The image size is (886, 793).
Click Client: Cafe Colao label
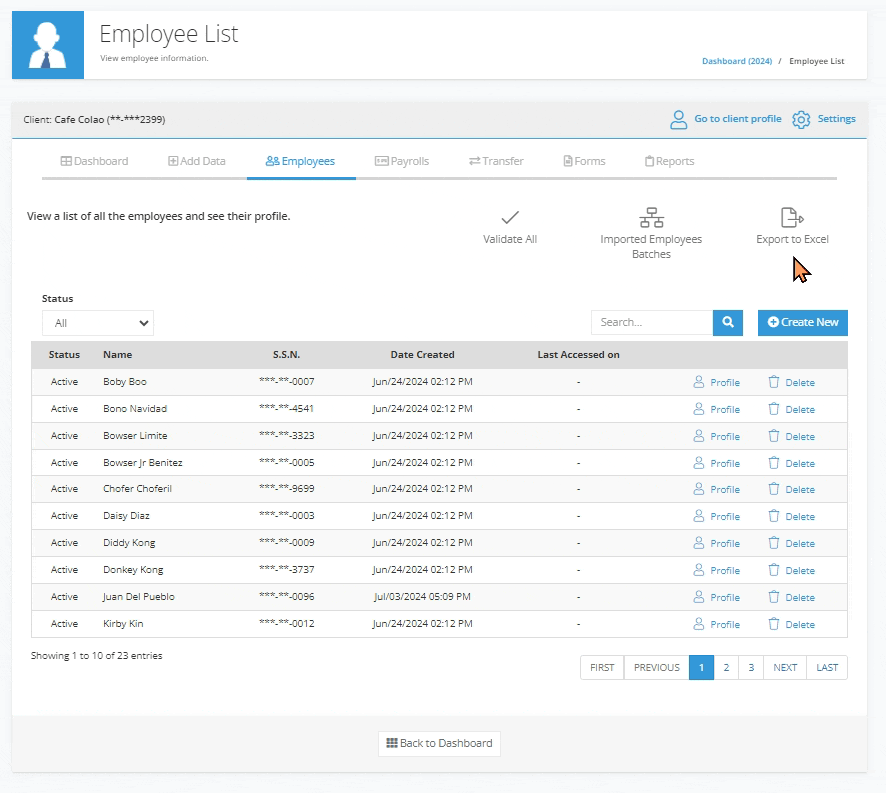(94, 120)
